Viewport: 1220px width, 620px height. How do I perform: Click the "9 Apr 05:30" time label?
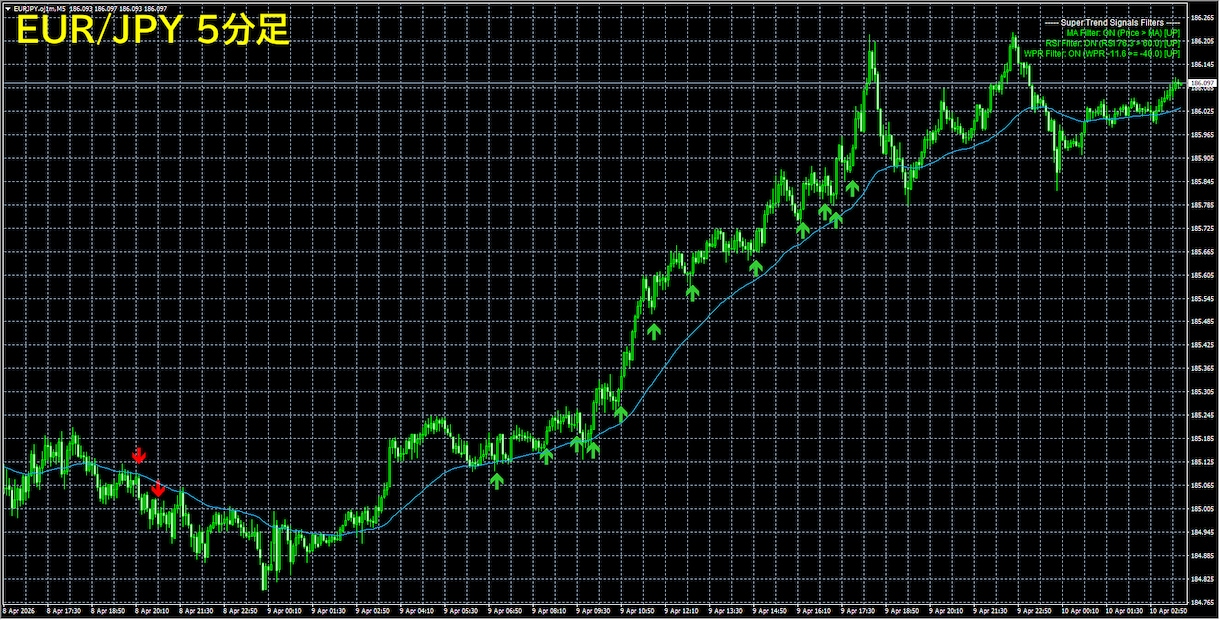click(463, 609)
